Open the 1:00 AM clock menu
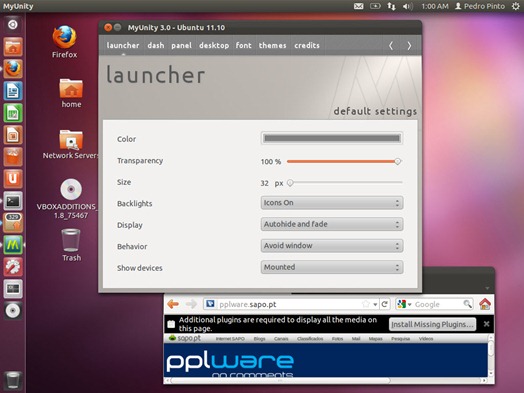 (434, 6)
